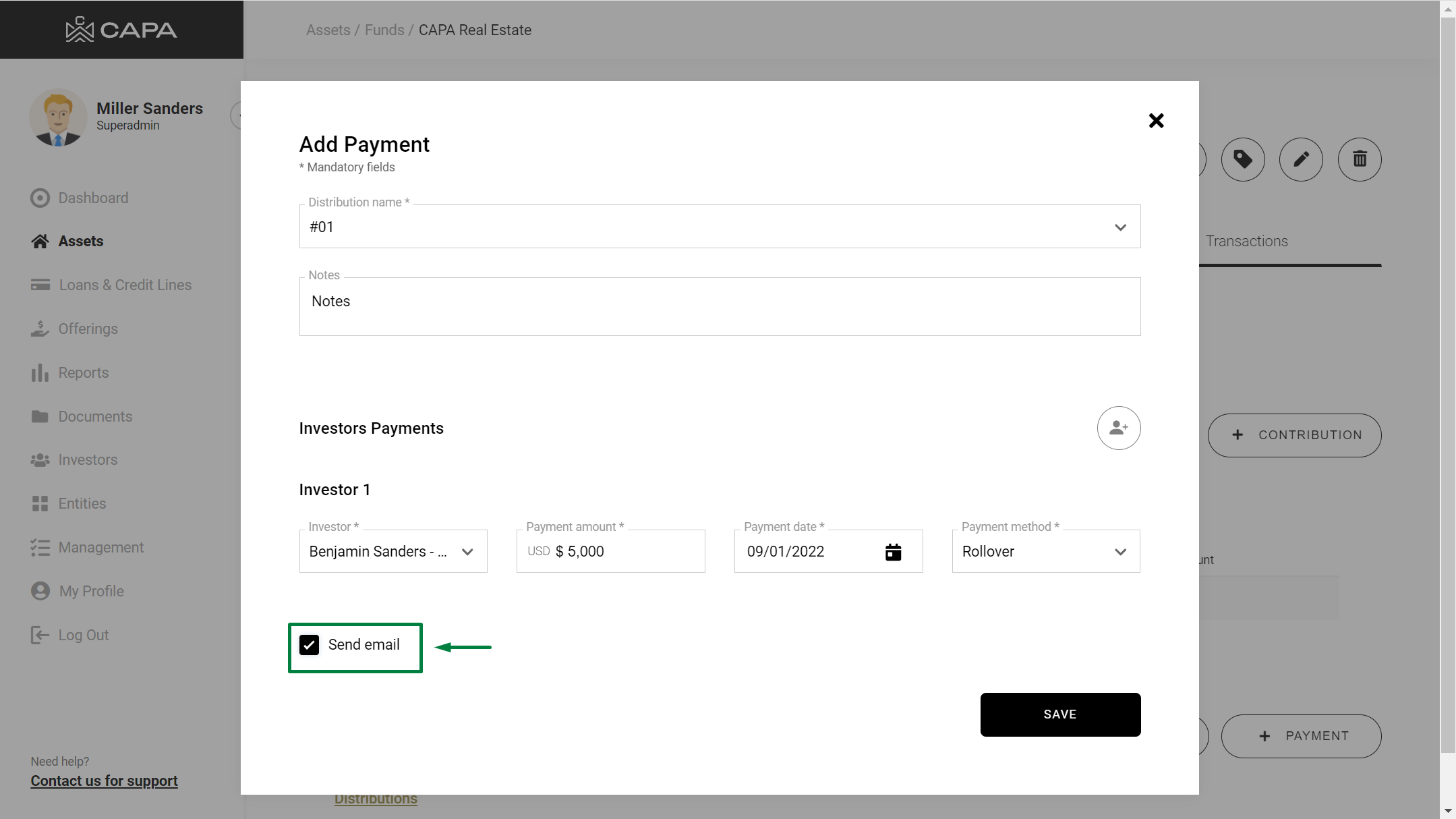Screen dimensions: 1456x819
Task: Expand the Distribution name dropdown
Action: pyautogui.click(x=1120, y=227)
